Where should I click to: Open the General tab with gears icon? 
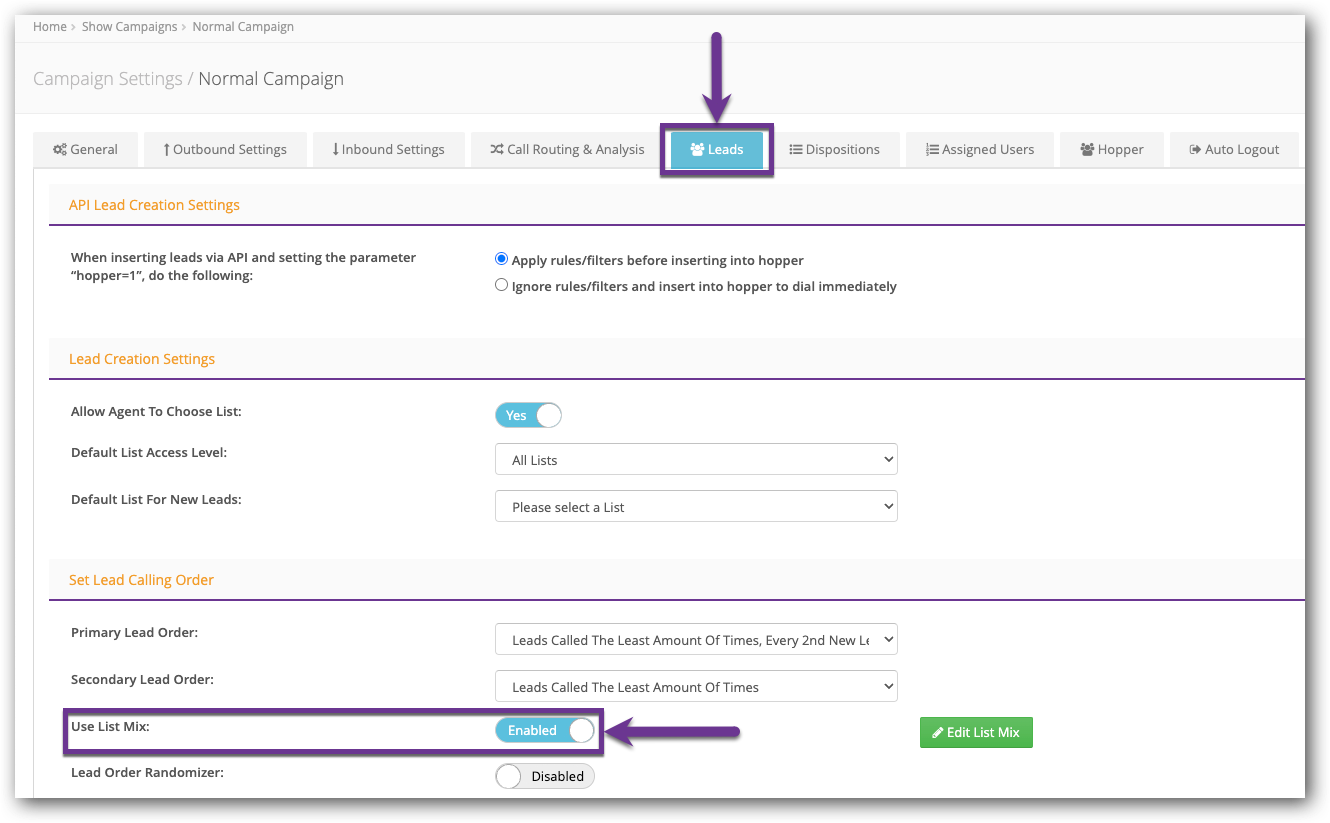[x=85, y=149]
